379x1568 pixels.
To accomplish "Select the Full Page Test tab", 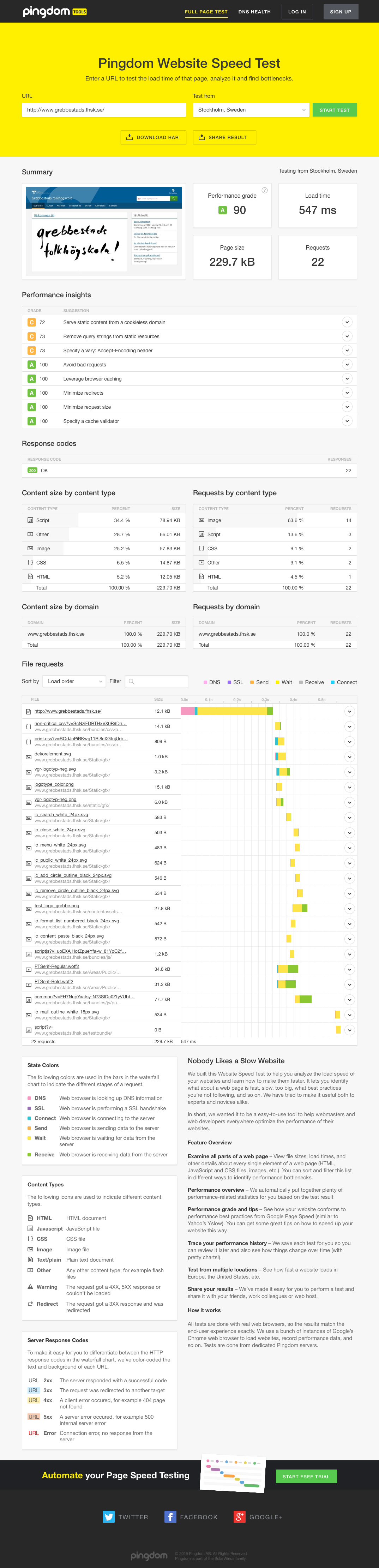I will coord(206,12).
